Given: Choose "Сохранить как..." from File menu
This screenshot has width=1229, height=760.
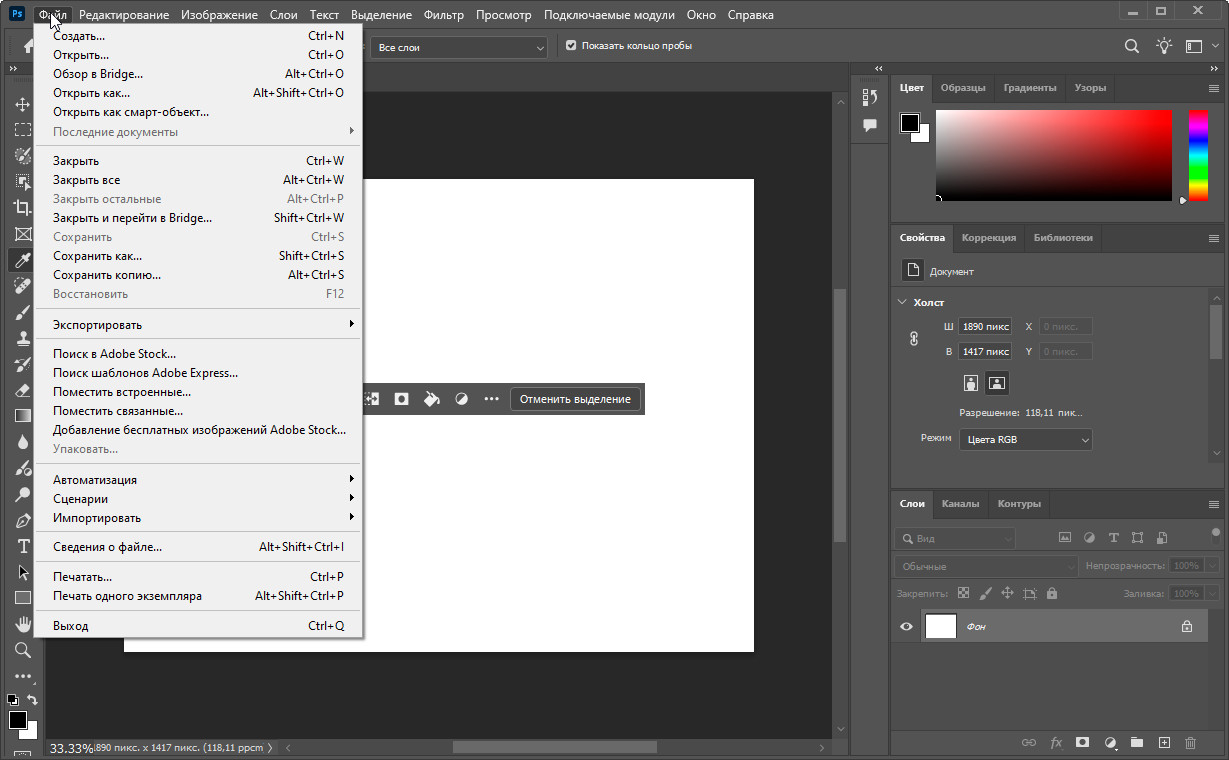Looking at the screenshot, I should (x=98, y=256).
